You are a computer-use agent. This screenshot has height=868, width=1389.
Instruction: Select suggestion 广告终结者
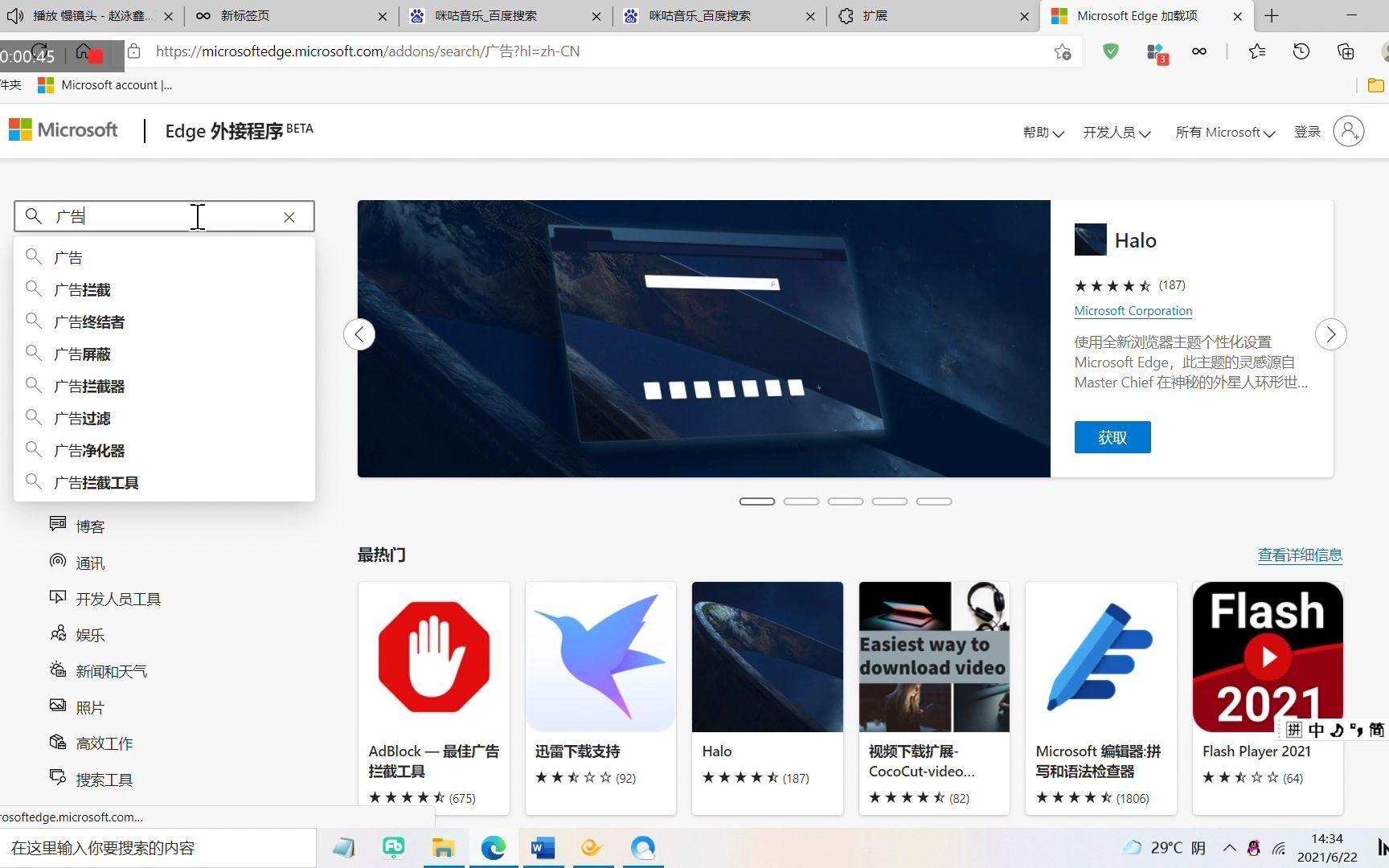(x=164, y=321)
